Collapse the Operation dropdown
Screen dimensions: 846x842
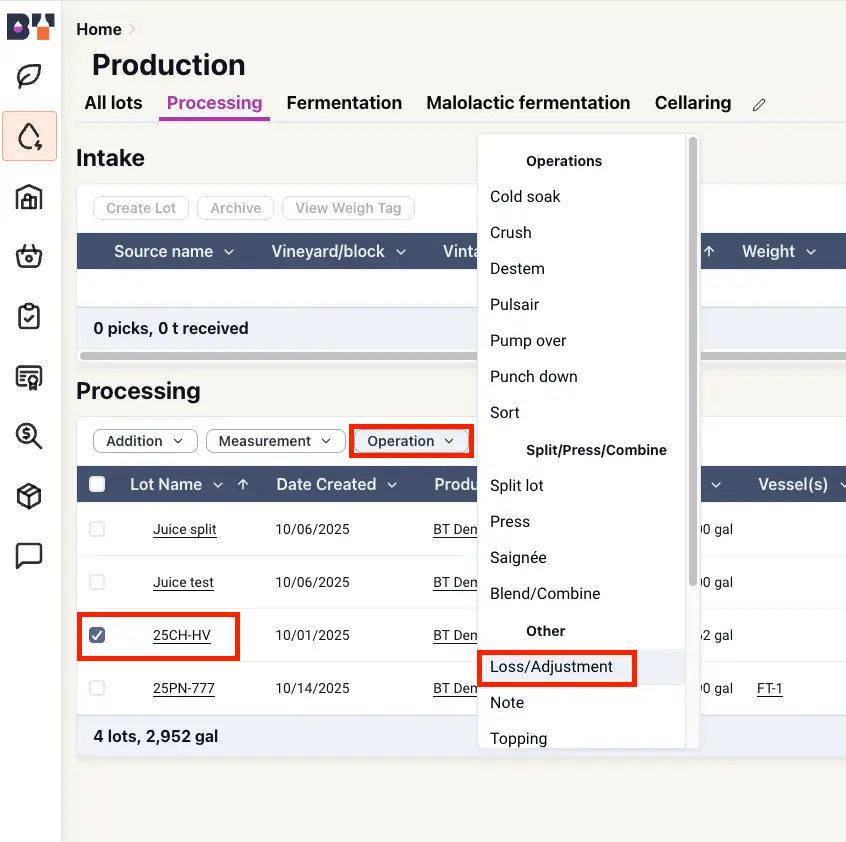pos(410,441)
